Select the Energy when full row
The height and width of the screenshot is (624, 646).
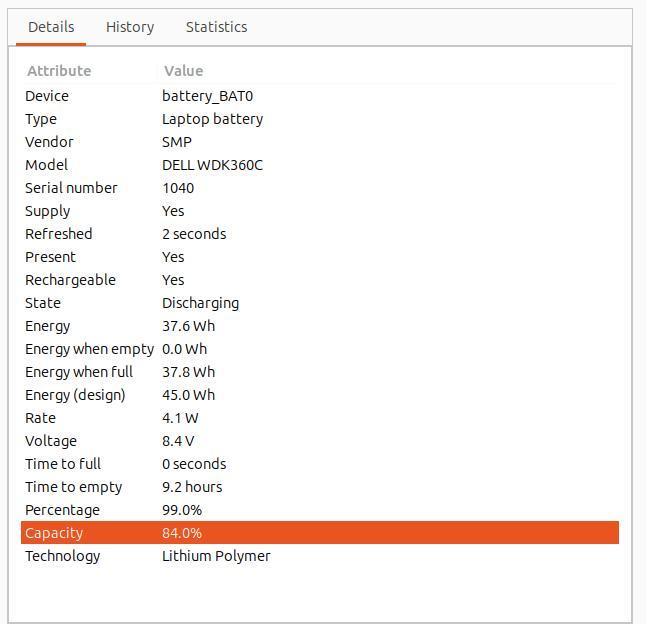point(320,372)
